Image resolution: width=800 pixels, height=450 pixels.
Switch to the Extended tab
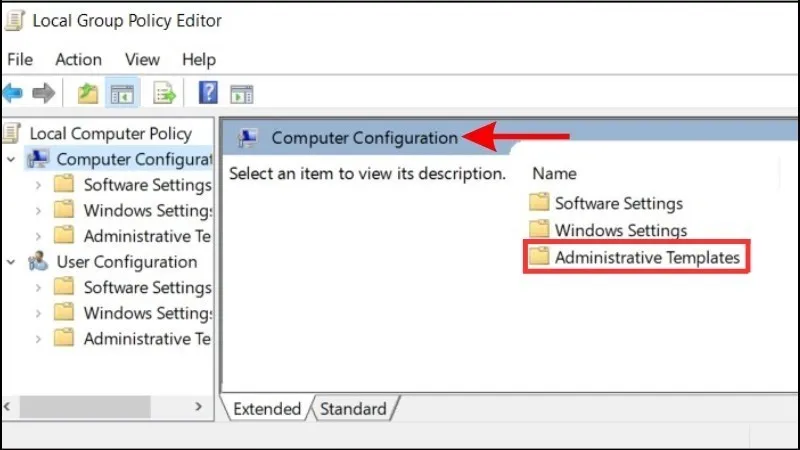coord(267,409)
